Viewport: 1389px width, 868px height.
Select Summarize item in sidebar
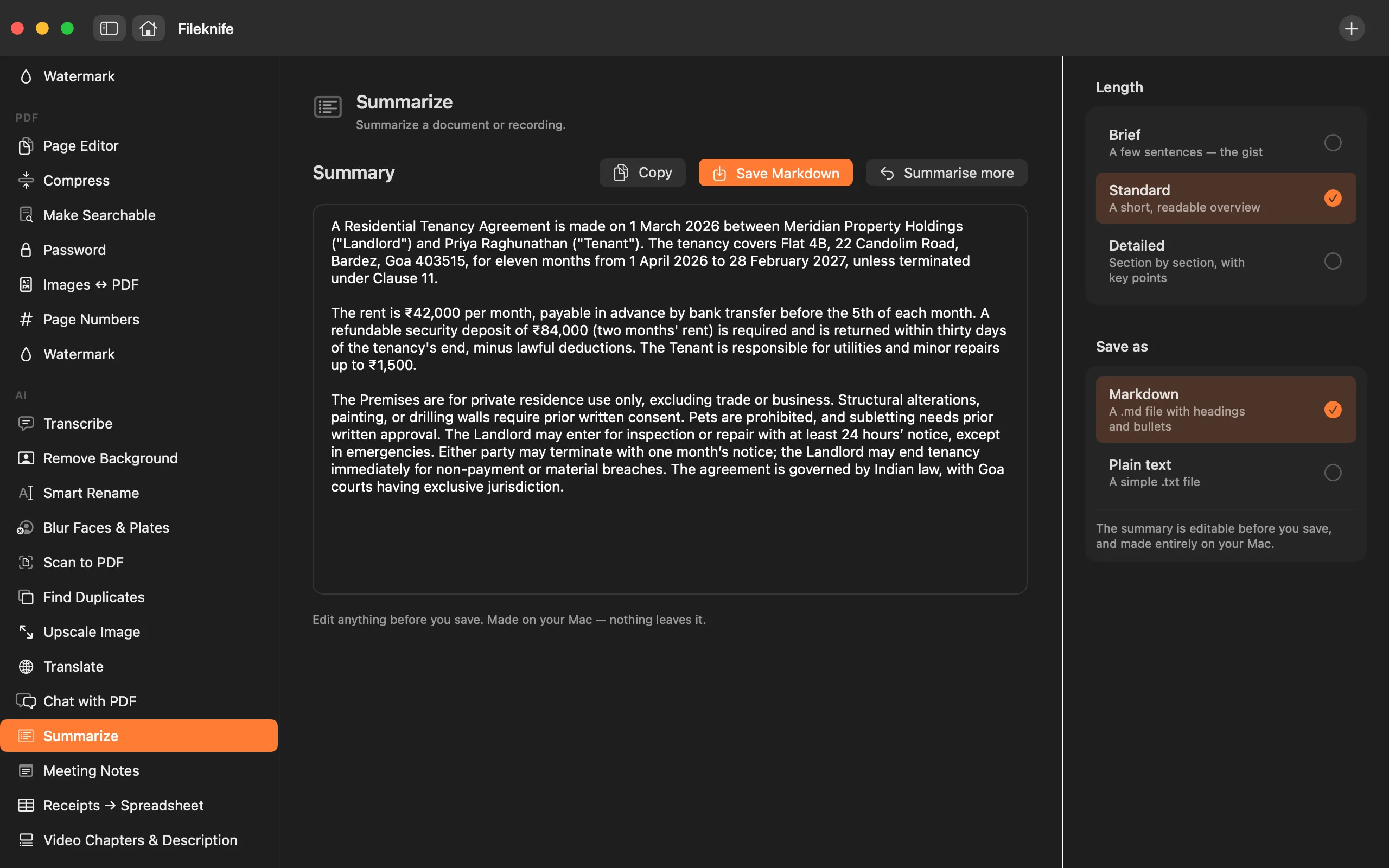(139, 736)
